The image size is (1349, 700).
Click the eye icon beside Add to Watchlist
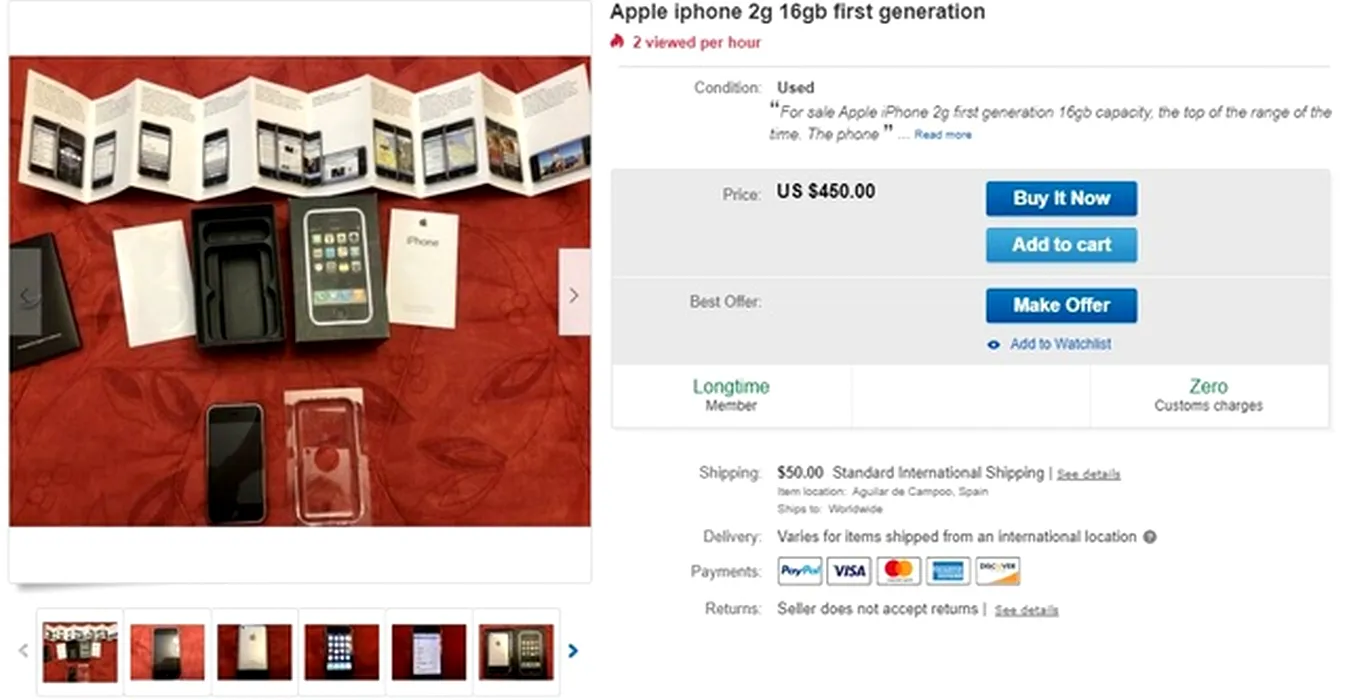(x=993, y=345)
